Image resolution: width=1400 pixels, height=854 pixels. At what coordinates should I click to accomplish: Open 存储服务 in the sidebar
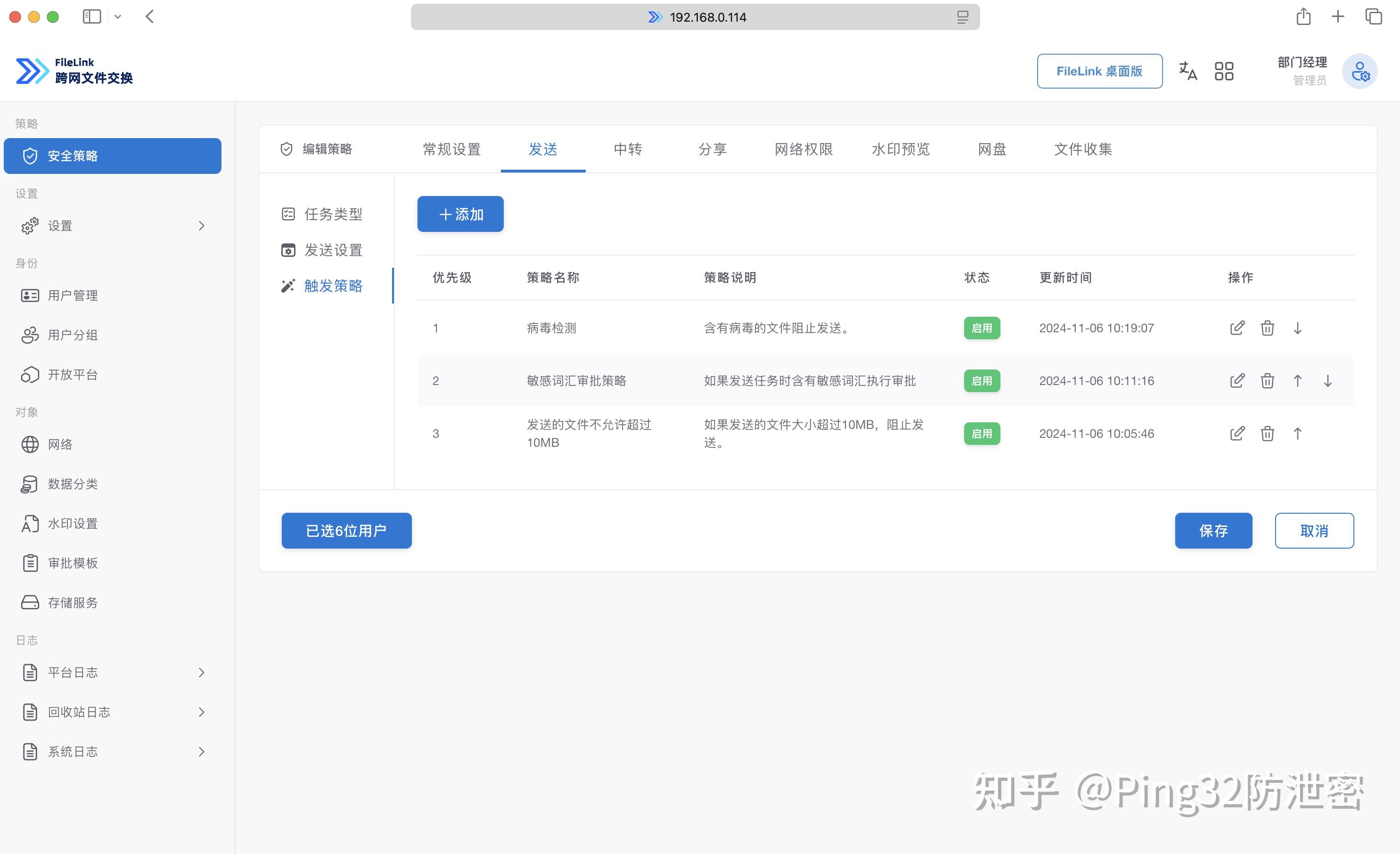tap(113, 602)
